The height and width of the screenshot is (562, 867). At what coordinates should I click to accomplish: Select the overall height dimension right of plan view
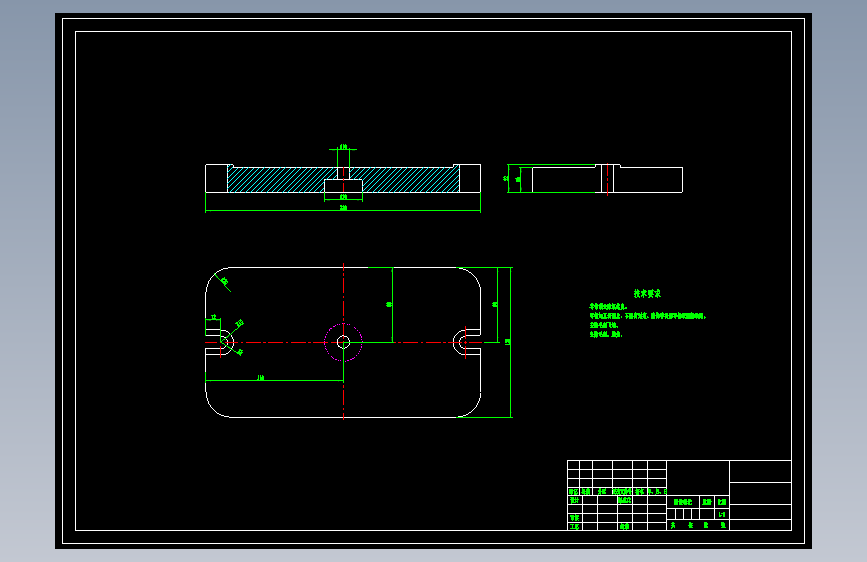510,342
